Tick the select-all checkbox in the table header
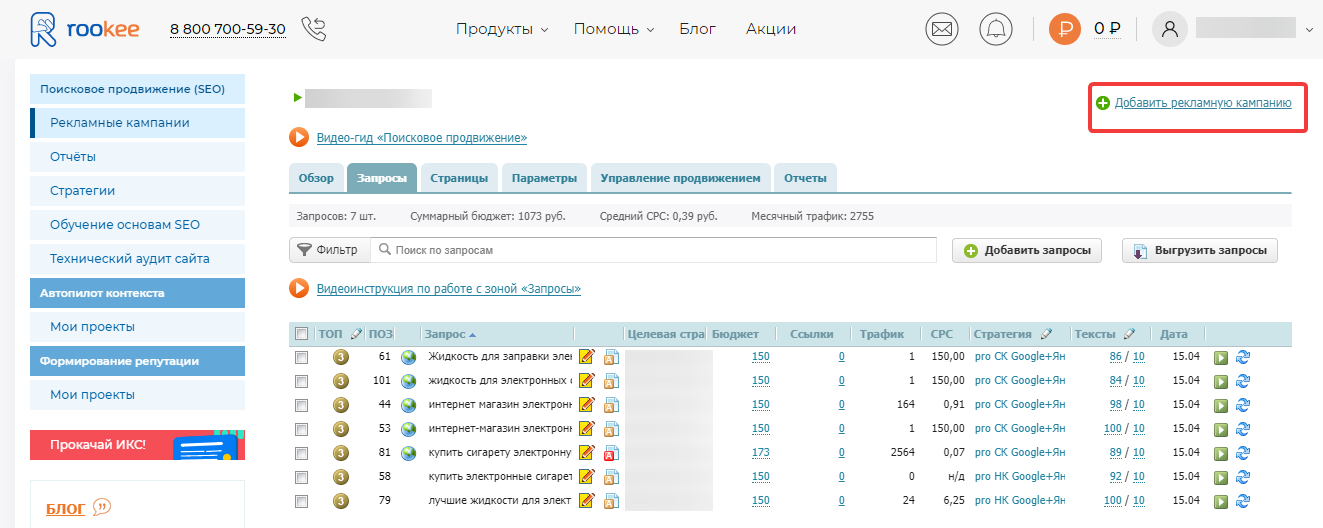1323x528 pixels. point(302,333)
